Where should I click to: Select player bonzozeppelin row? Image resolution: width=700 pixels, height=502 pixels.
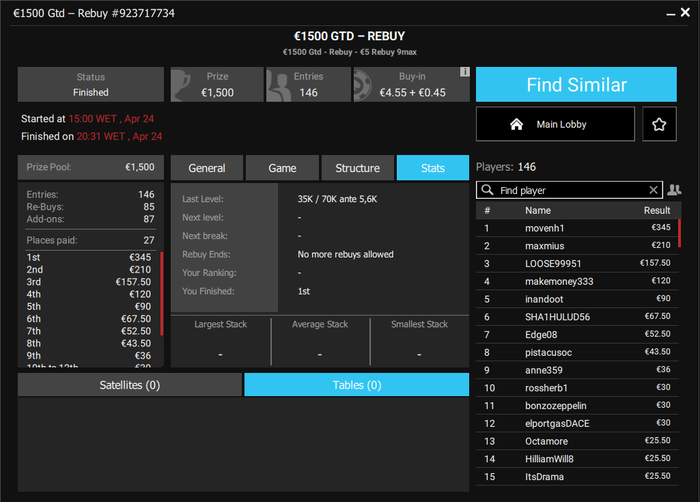(577, 406)
